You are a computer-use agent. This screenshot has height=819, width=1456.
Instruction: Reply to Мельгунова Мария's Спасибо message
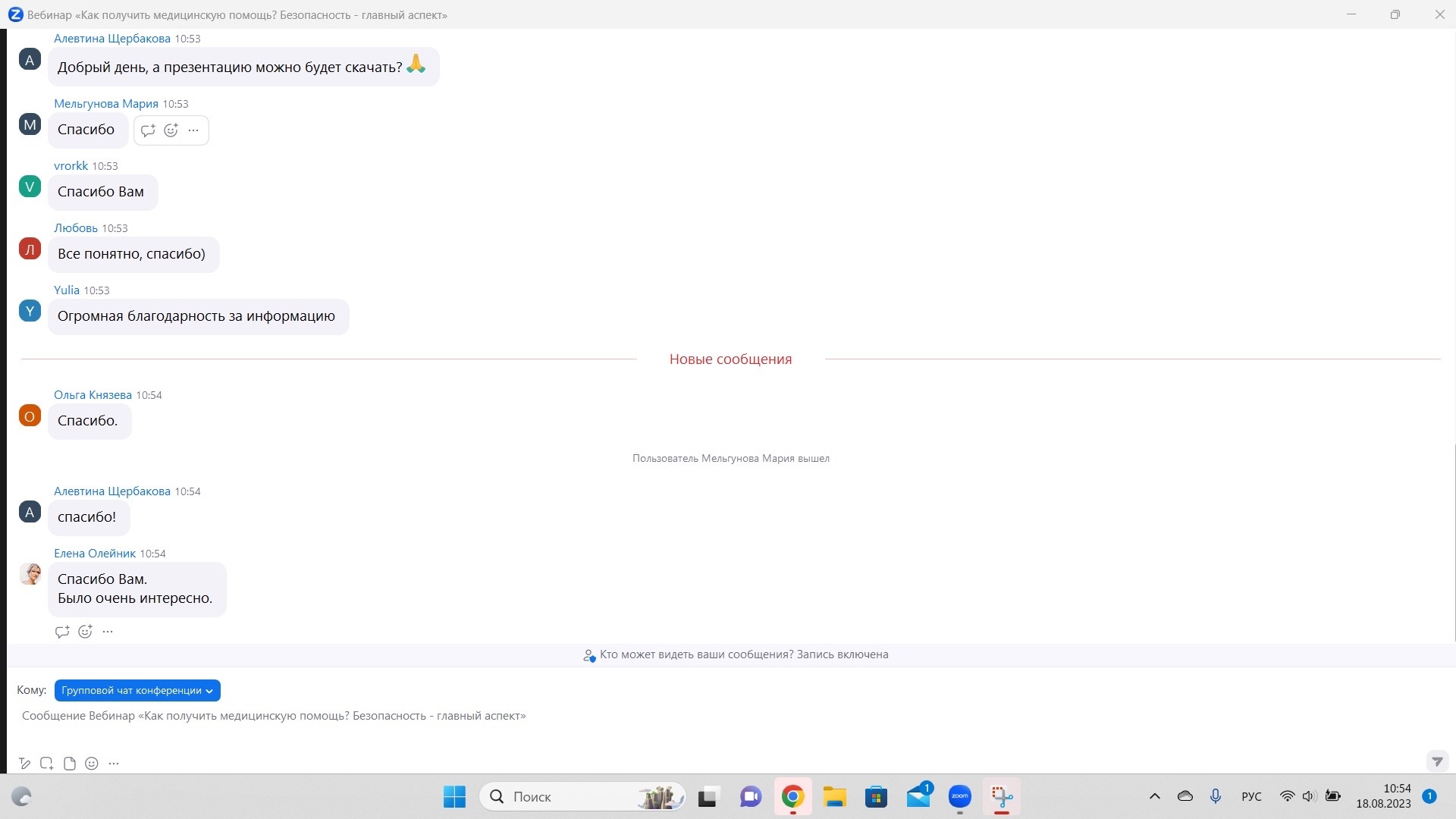148,130
